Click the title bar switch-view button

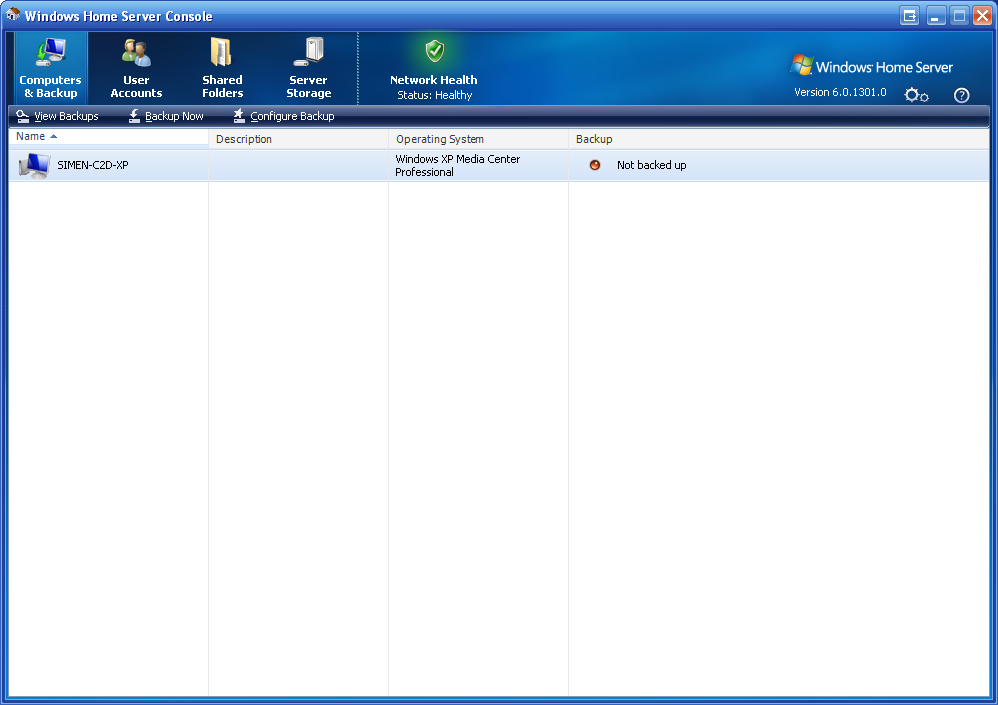click(910, 16)
